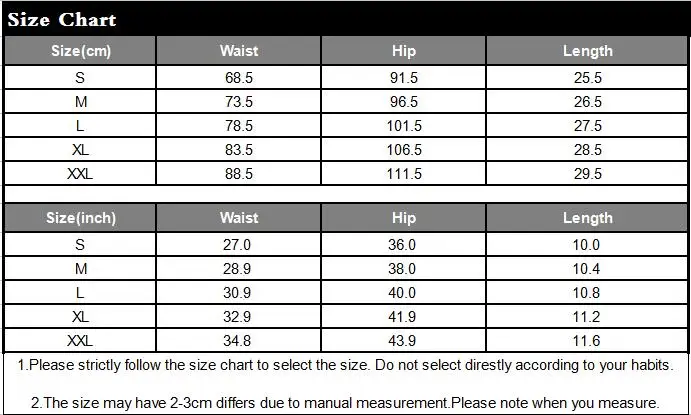Select the Size(cm) header cell
The width and height of the screenshot is (691, 415).
(81, 51)
